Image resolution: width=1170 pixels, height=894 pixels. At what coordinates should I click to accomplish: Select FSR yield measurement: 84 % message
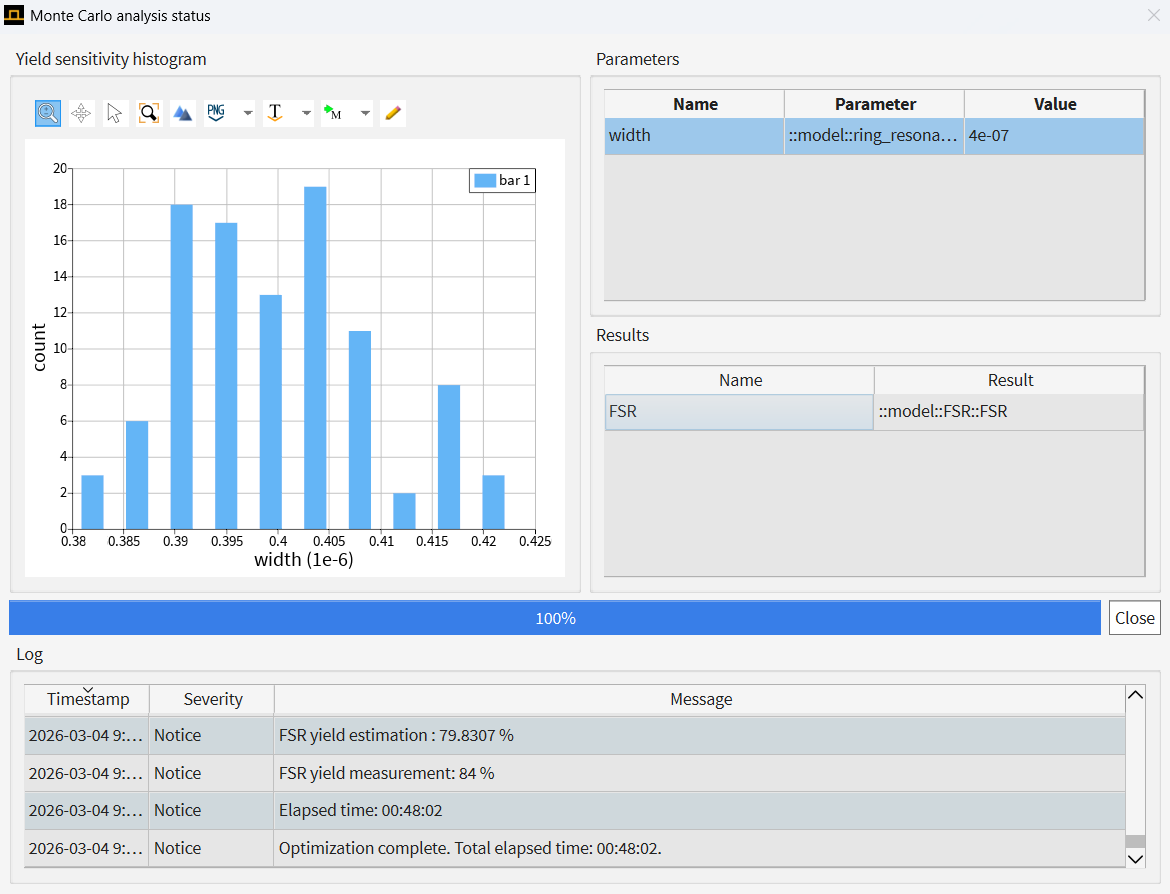700,774
